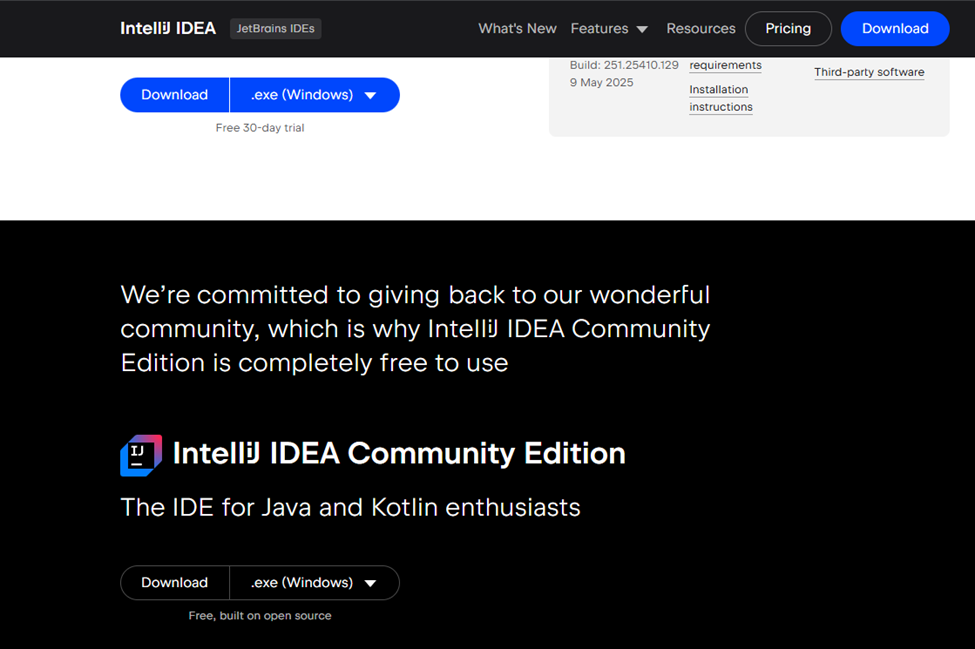Click the Java and Kotlin enthusiasts tagline
Screen dimensions: 975x649
(350, 507)
